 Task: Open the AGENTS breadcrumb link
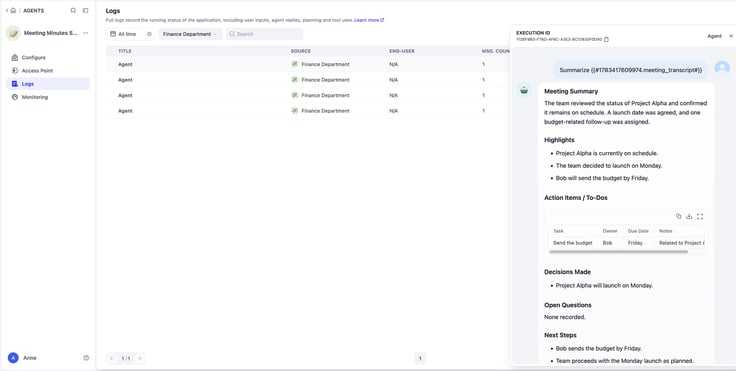tap(34, 10)
